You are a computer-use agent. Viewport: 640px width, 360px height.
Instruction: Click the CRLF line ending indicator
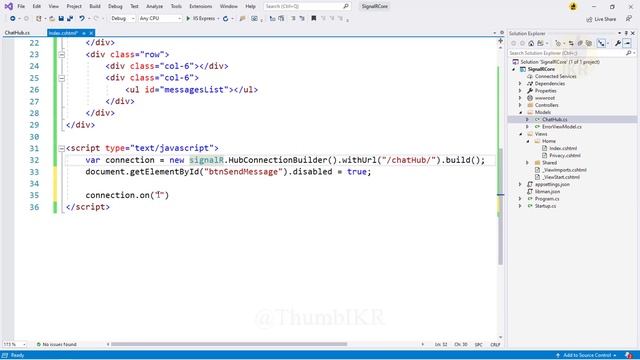[x=495, y=345]
